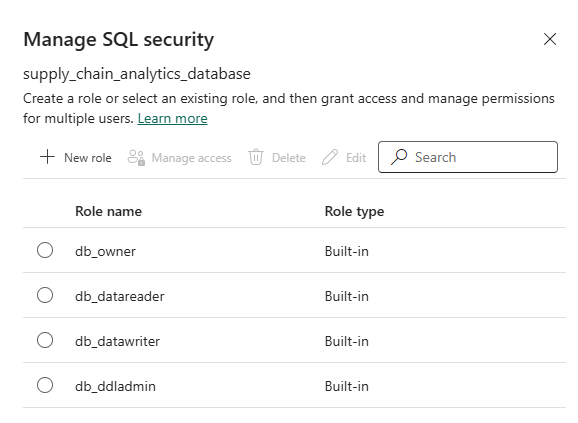This screenshot has width=578, height=423.
Task: Click the Manage SQL security heading
Action: pyautogui.click(x=118, y=39)
